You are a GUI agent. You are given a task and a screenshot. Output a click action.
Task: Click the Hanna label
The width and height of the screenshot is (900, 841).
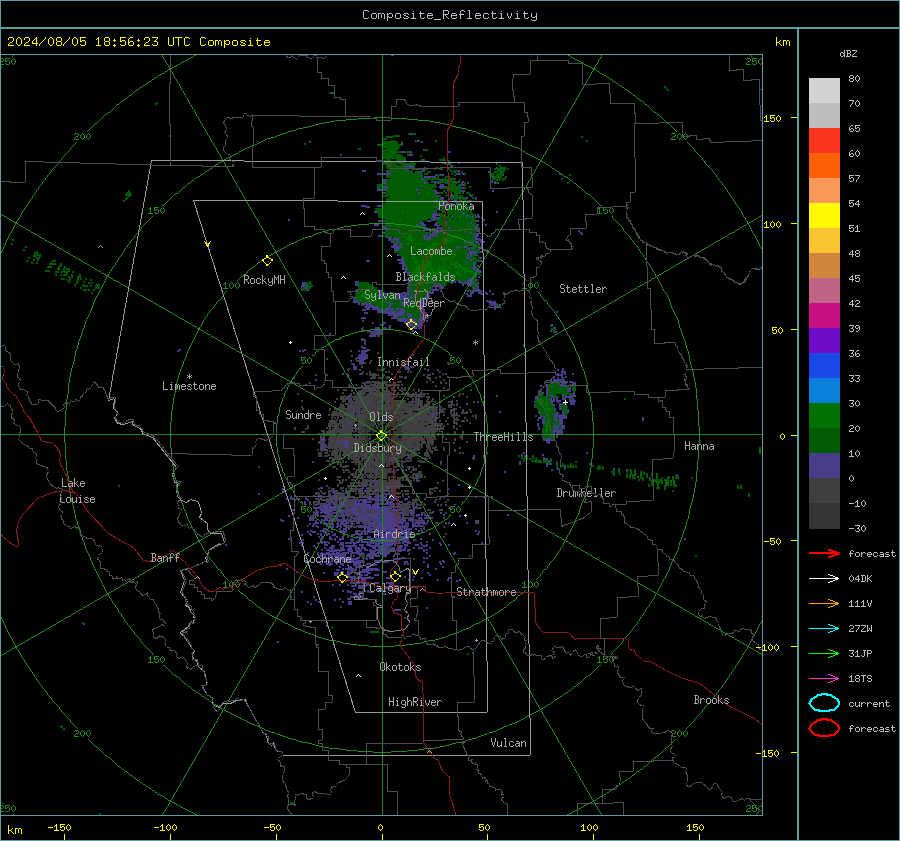coord(699,446)
